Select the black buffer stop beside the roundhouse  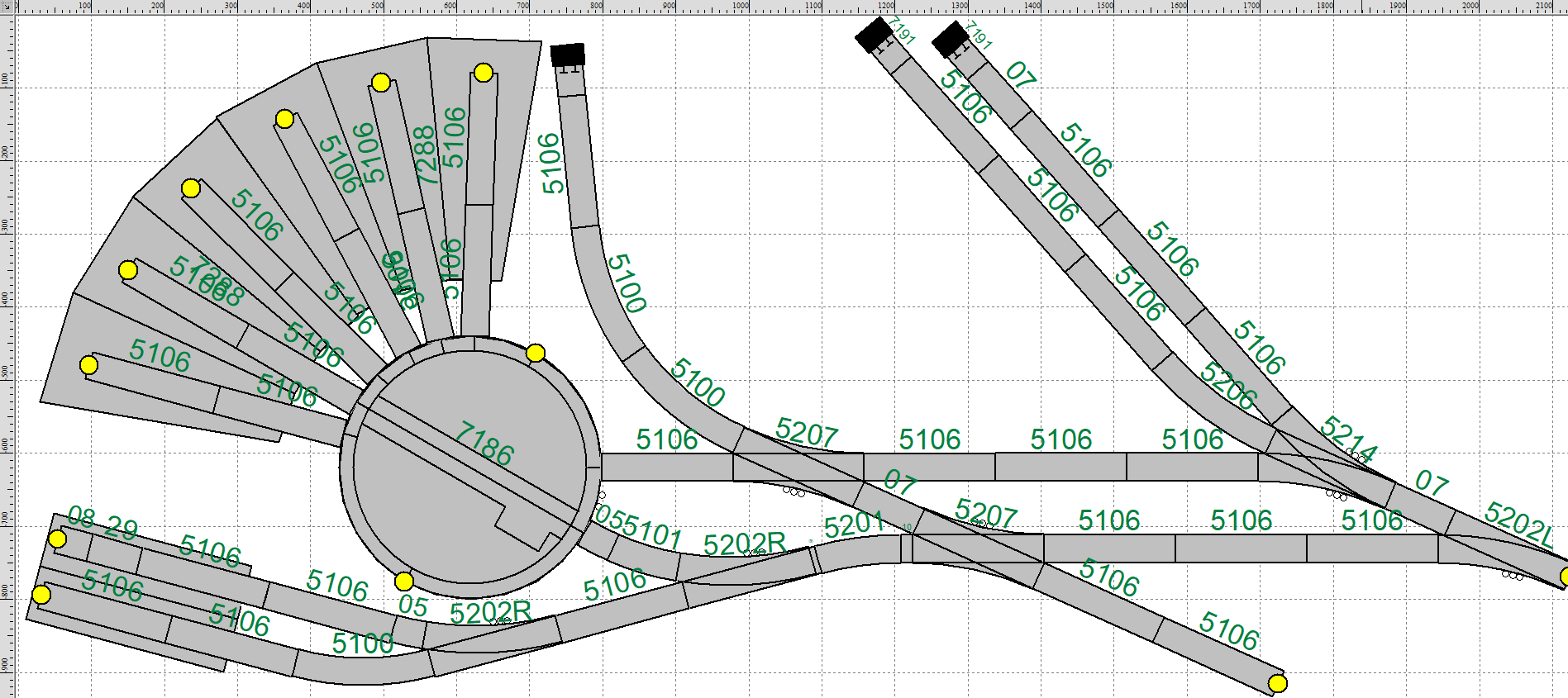click(568, 55)
